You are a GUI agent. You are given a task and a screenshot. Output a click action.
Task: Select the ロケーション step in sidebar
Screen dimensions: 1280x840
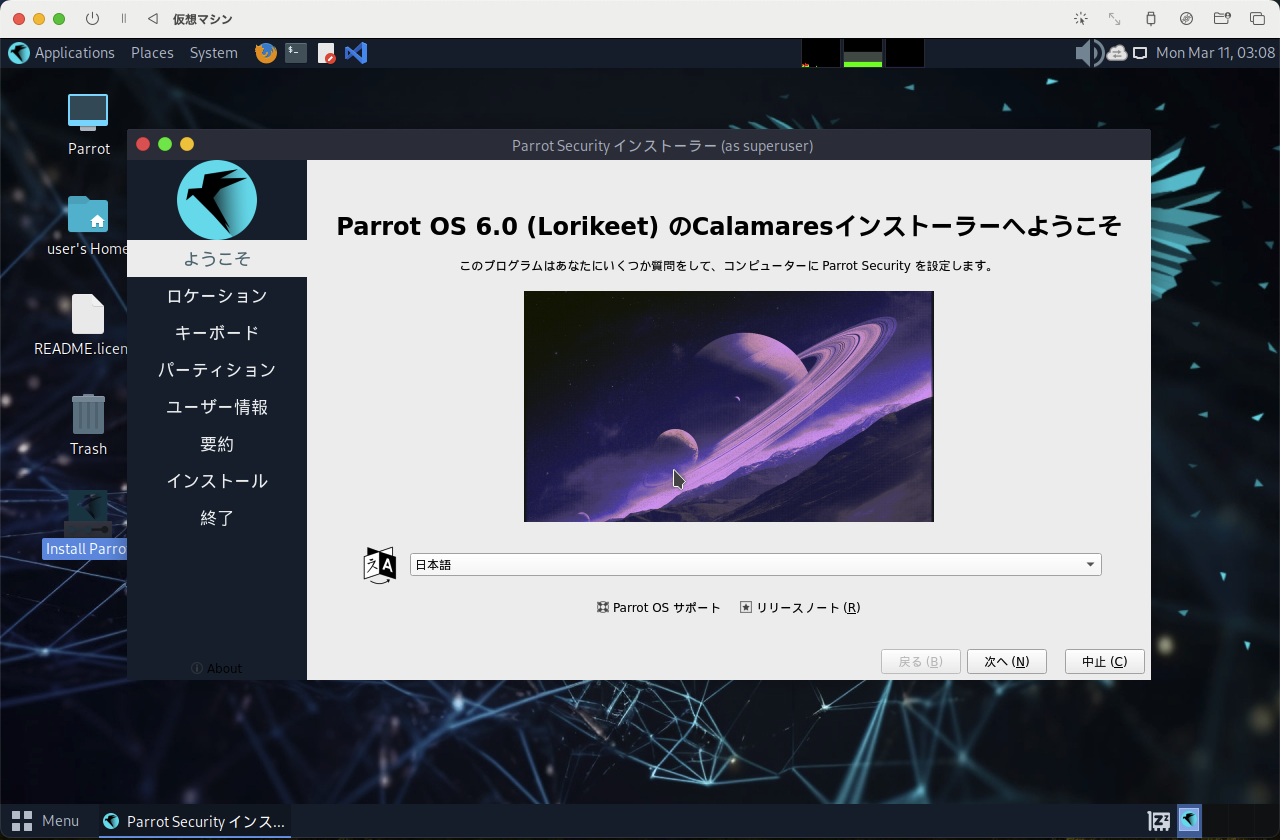click(217, 296)
